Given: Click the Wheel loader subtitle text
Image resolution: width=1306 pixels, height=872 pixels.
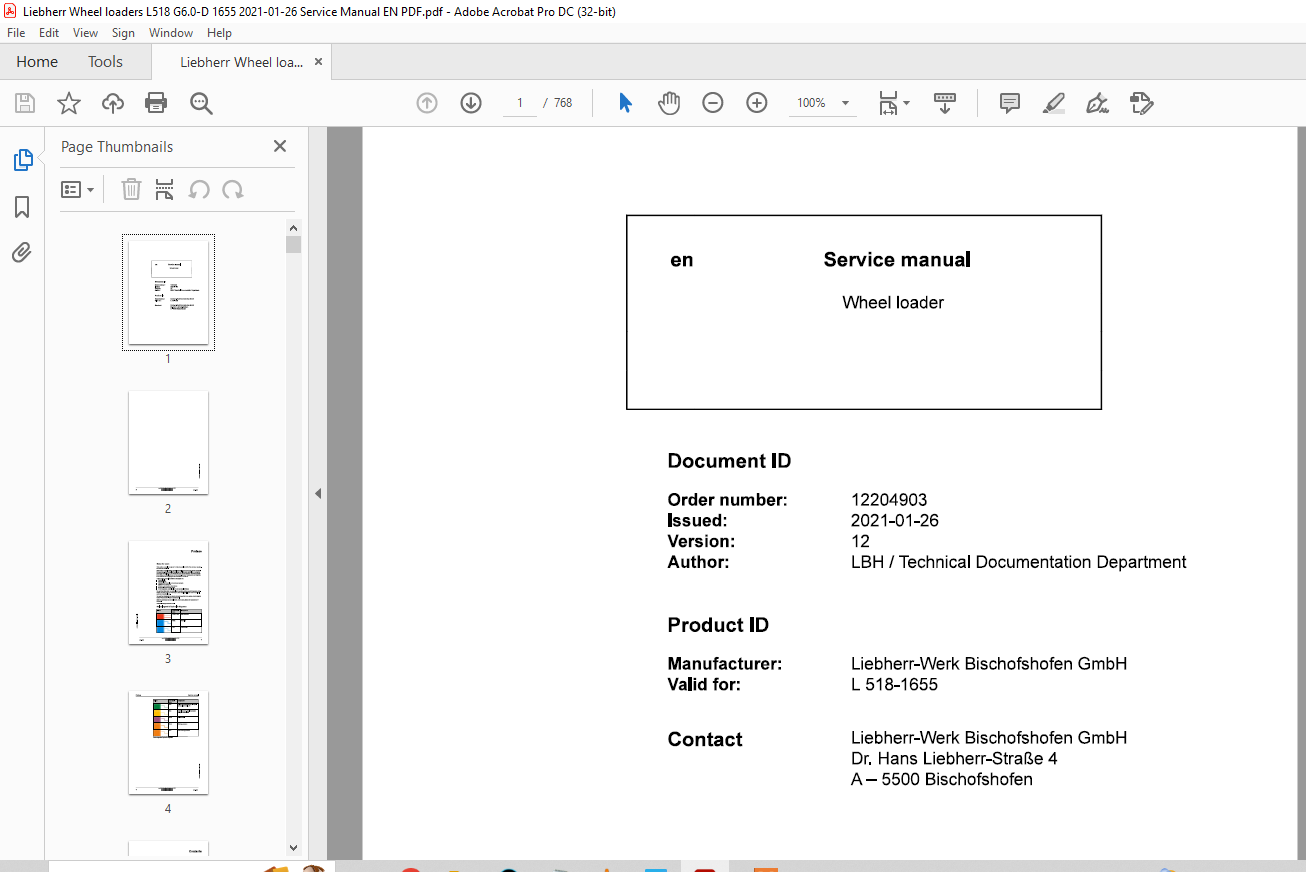Looking at the screenshot, I should click(893, 303).
